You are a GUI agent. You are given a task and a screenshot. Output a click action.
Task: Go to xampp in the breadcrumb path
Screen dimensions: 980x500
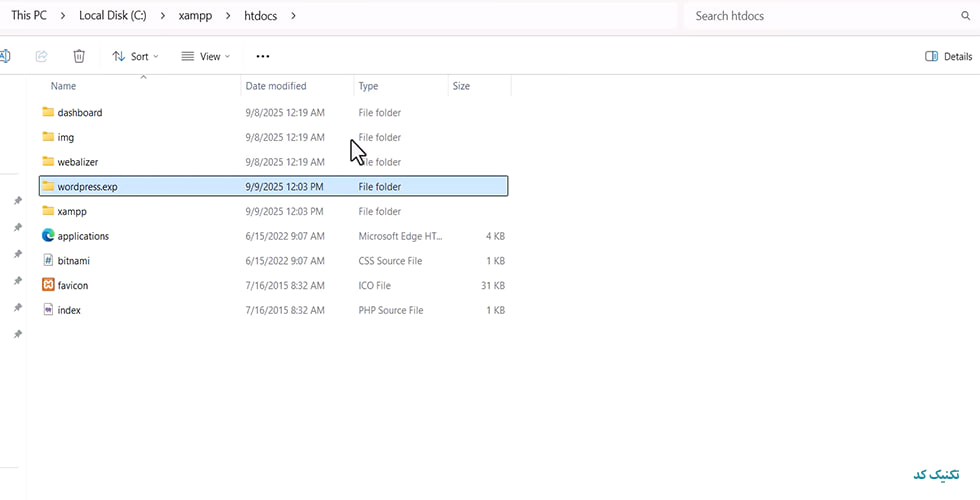pyautogui.click(x=195, y=16)
